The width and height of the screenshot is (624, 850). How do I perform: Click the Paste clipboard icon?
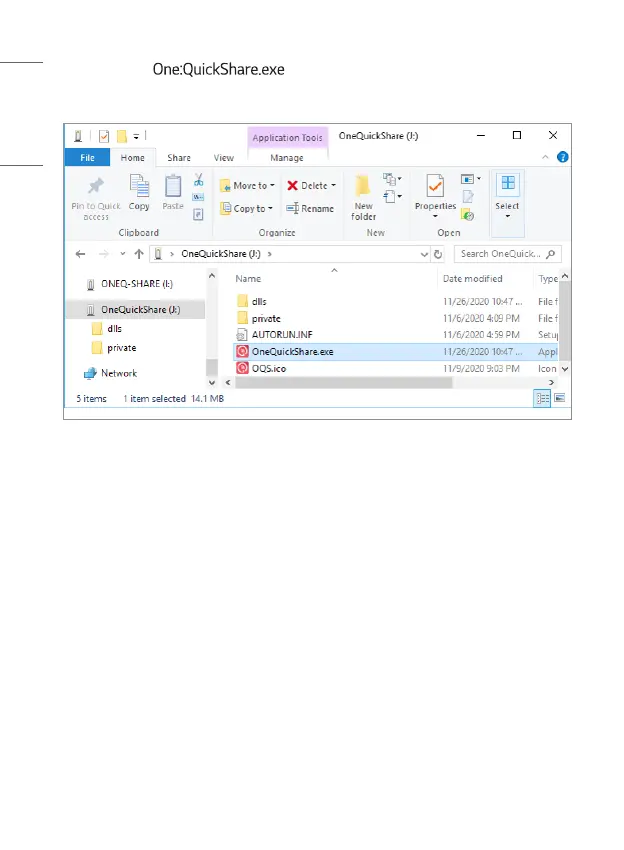pos(173,186)
